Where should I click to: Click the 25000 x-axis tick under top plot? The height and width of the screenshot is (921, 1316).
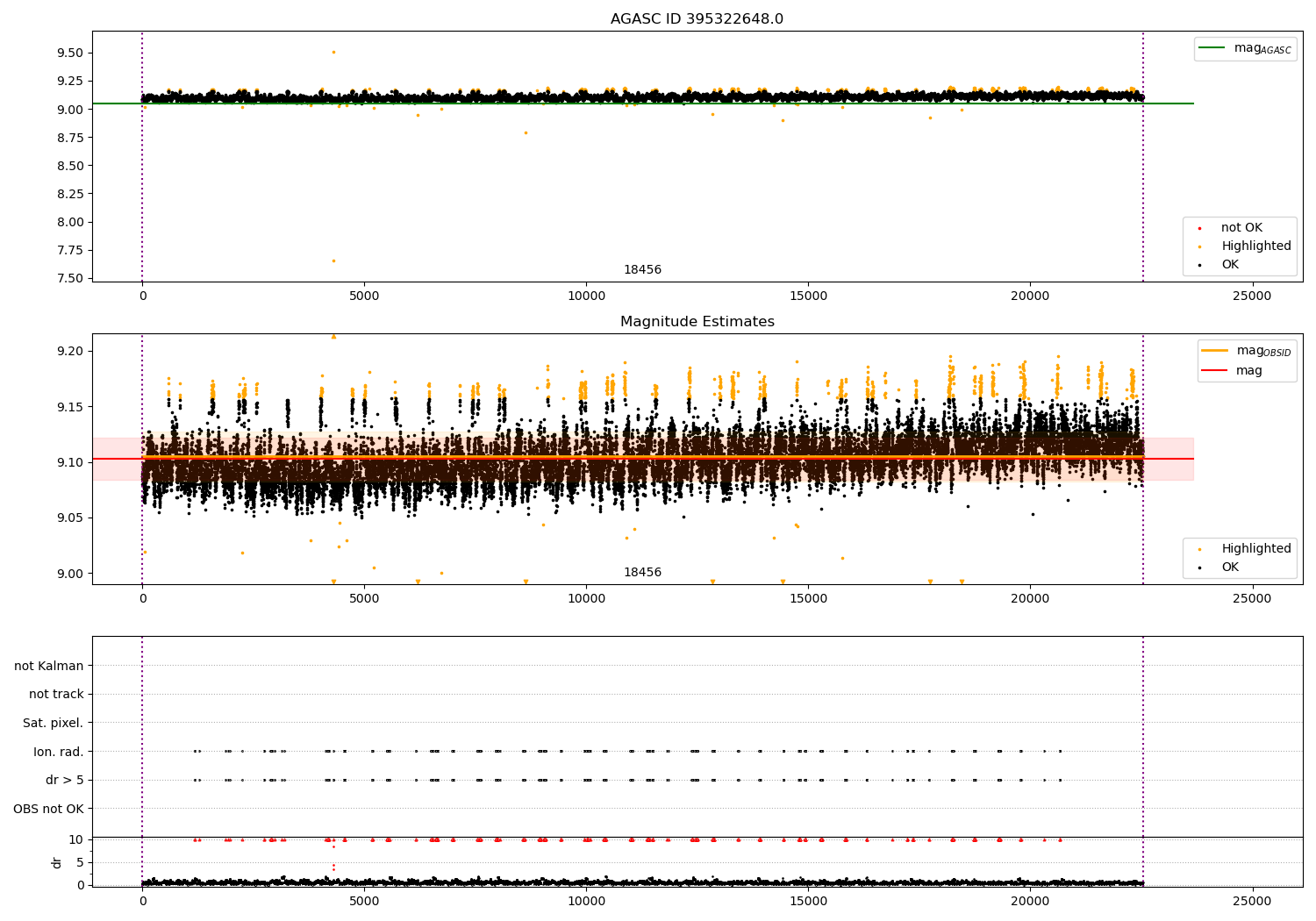[1252, 296]
